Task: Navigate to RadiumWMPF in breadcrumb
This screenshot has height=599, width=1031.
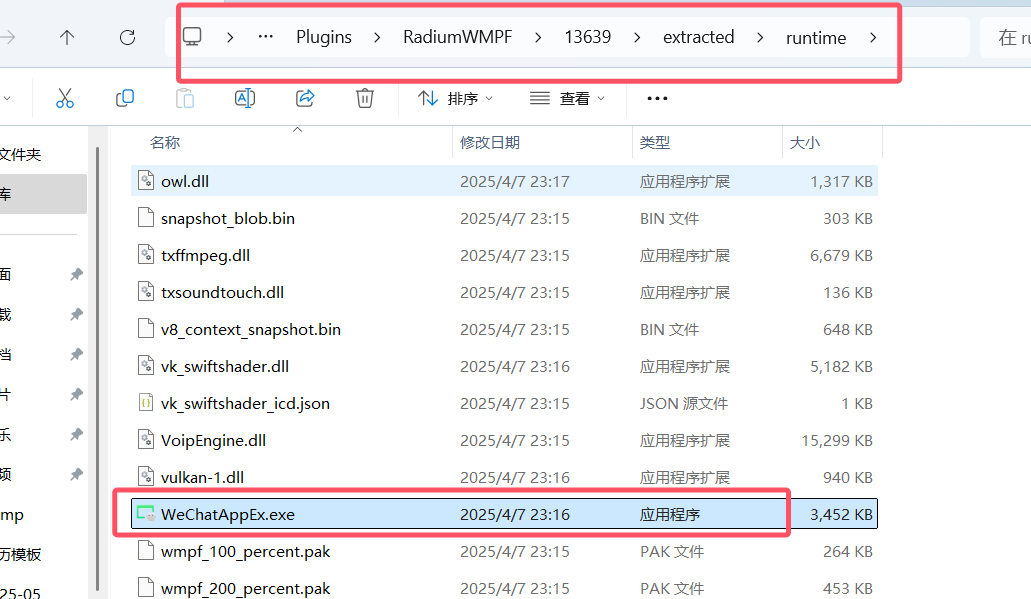Action: coord(458,37)
